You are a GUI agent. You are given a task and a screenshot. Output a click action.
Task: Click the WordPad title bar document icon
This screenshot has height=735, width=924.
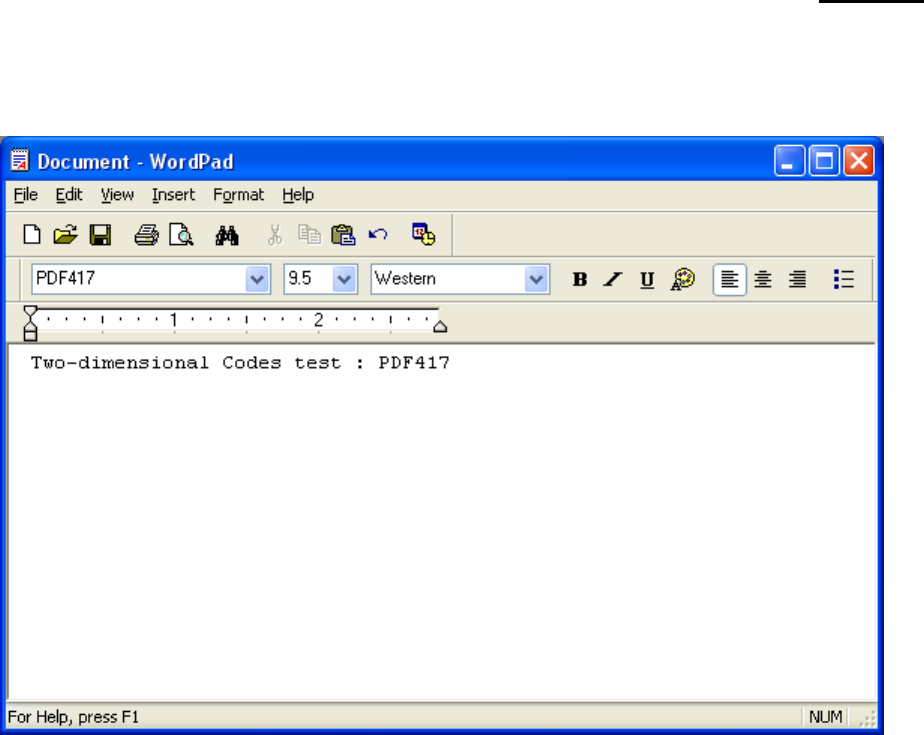click(x=19, y=160)
